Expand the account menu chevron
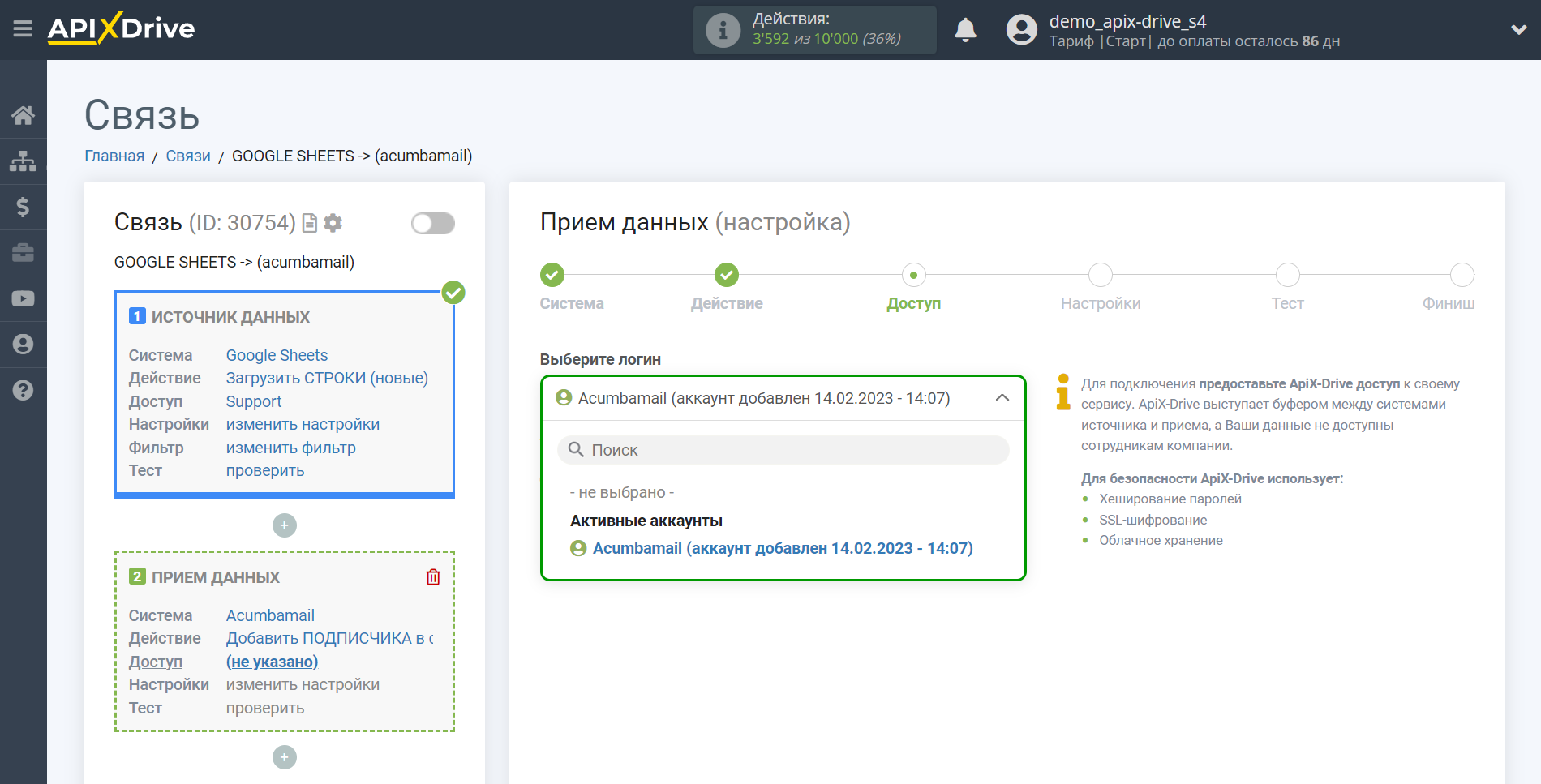Screen dimensions: 1541x784 click(1518, 30)
